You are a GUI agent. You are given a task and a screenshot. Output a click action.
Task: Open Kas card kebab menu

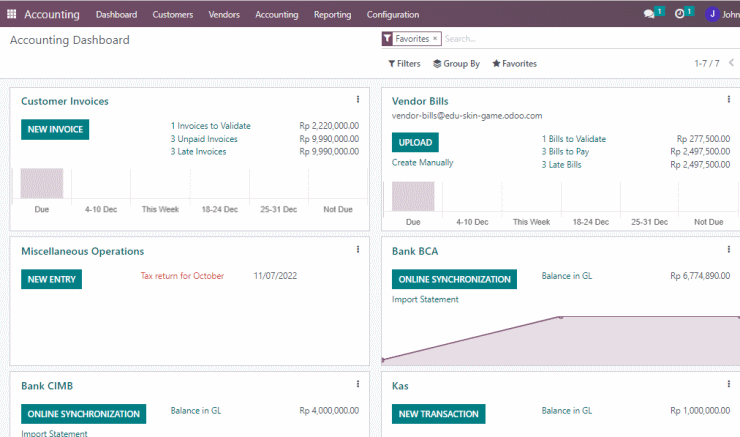click(729, 384)
